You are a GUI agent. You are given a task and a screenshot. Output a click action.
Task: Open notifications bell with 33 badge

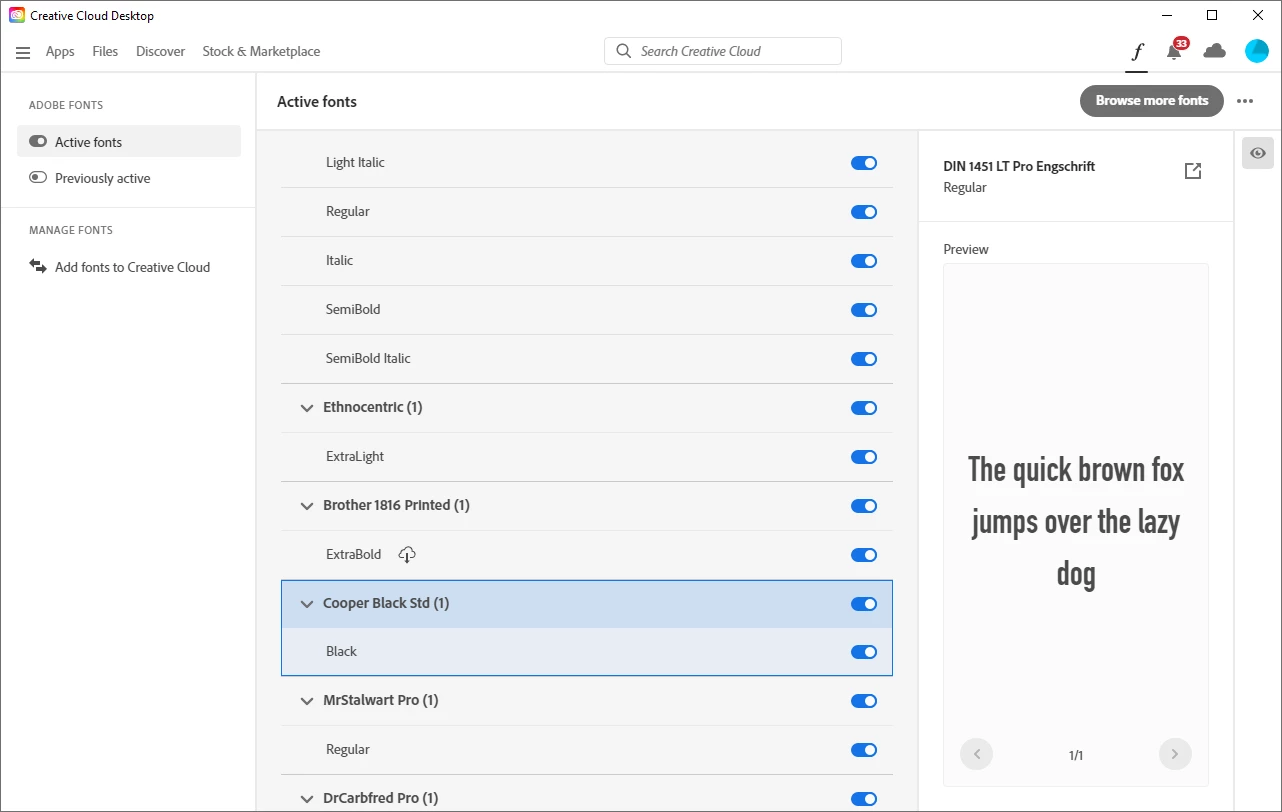1175,51
